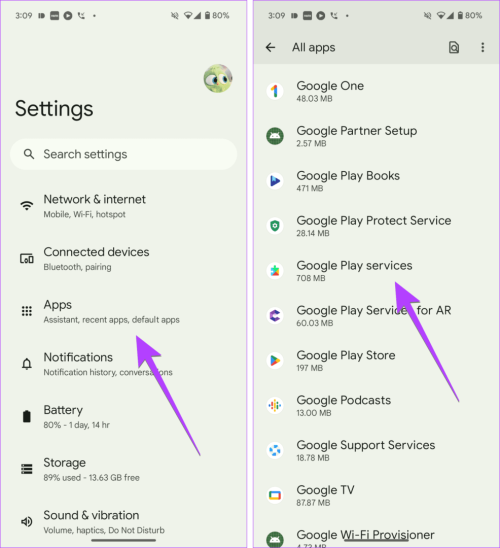The height and width of the screenshot is (548, 500).
Task: Click the Search settings field
Action: pyautogui.click(x=123, y=154)
